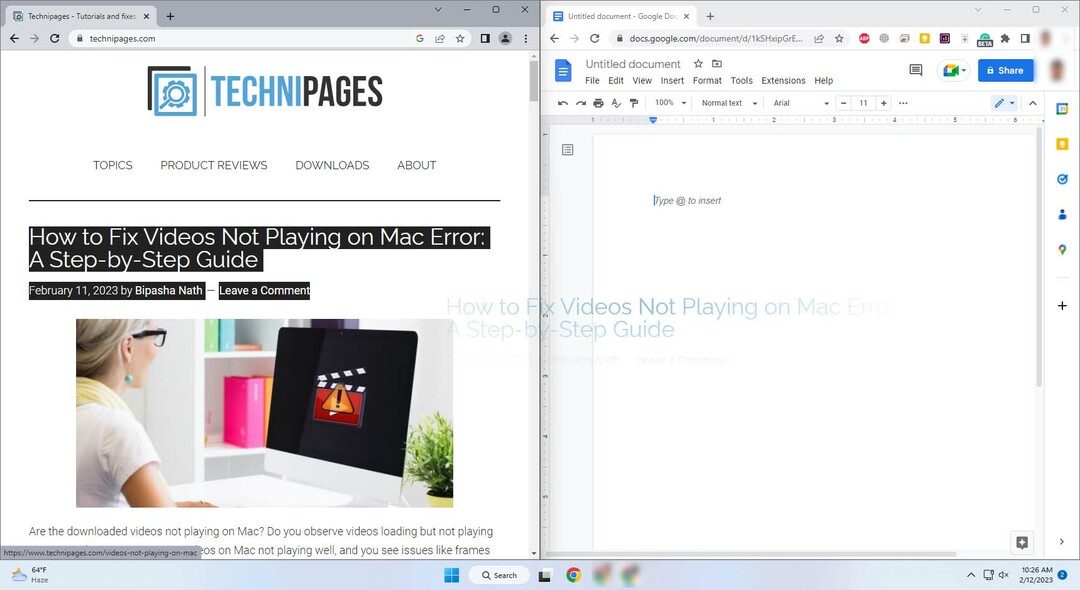Open Google Calendar in the side panel
Screen dimensions: 1080x590
(x=1062, y=109)
